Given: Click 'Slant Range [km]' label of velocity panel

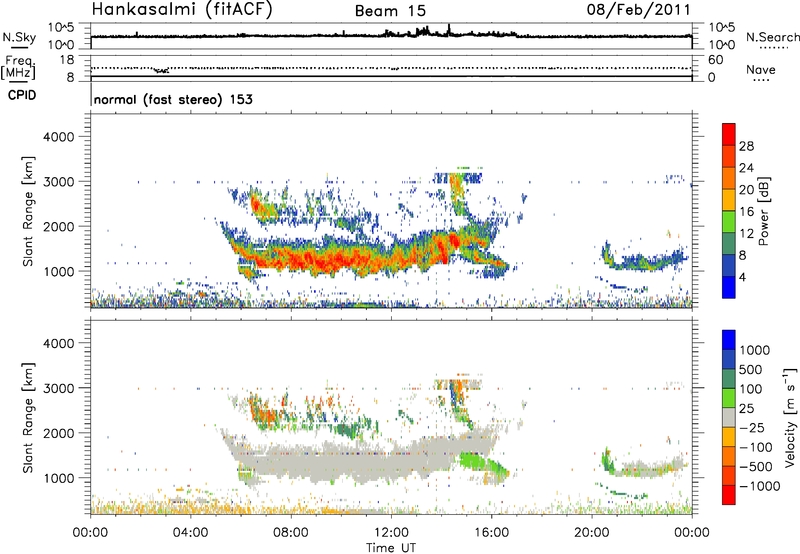Looking at the screenshot, I should (28, 417).
